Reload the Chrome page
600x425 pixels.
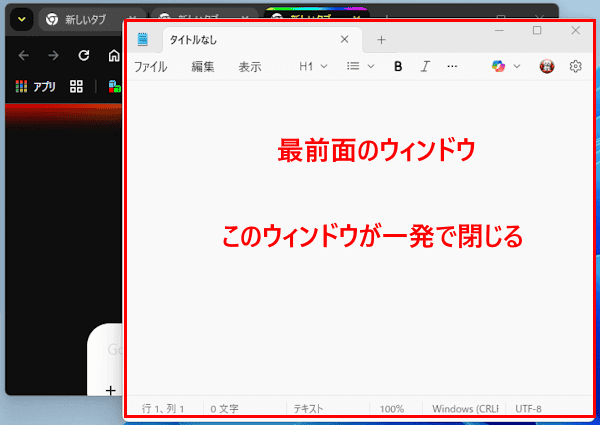coord(84,55)
